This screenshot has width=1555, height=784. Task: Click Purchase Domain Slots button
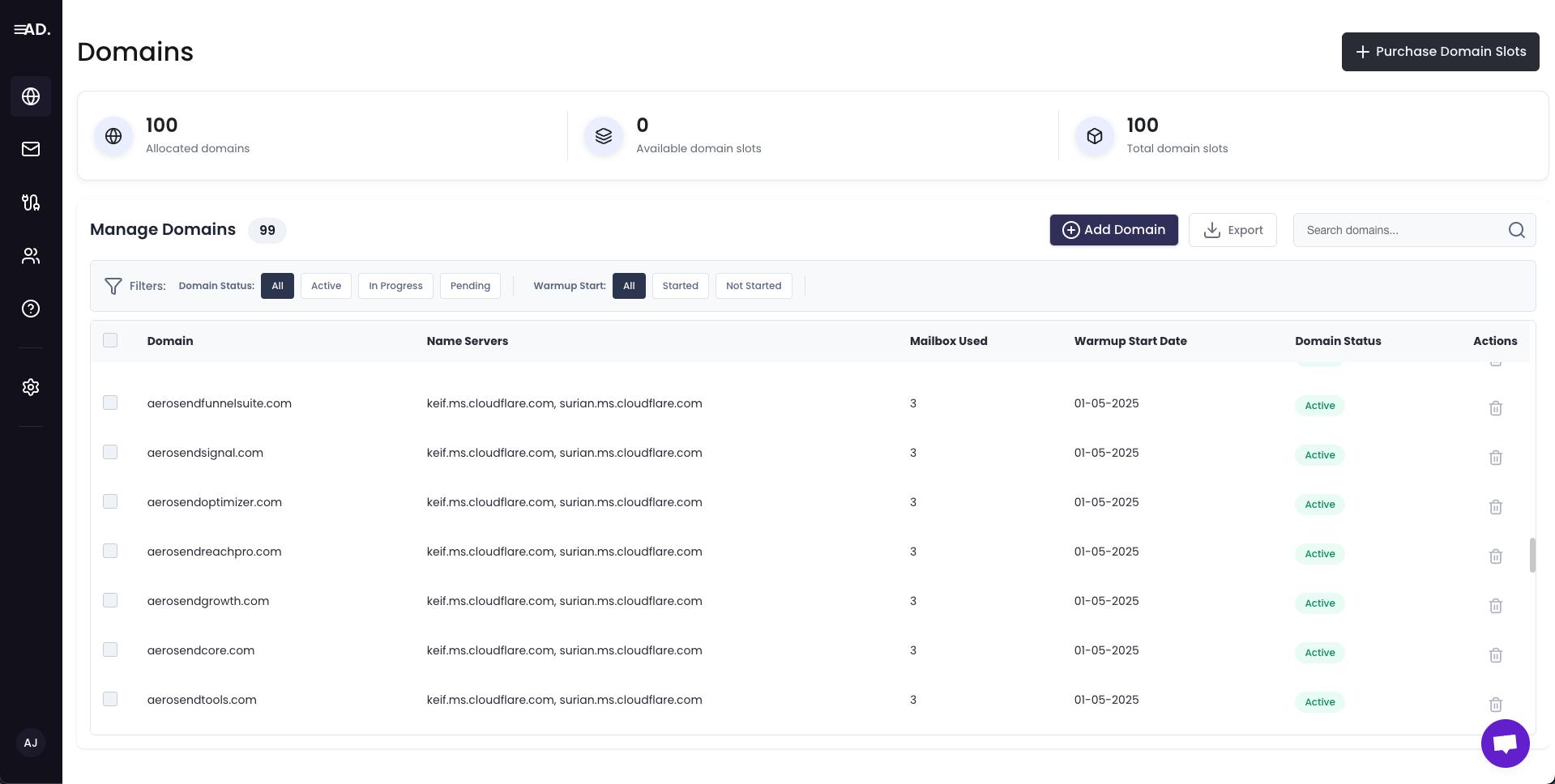tap(1440, 52)
